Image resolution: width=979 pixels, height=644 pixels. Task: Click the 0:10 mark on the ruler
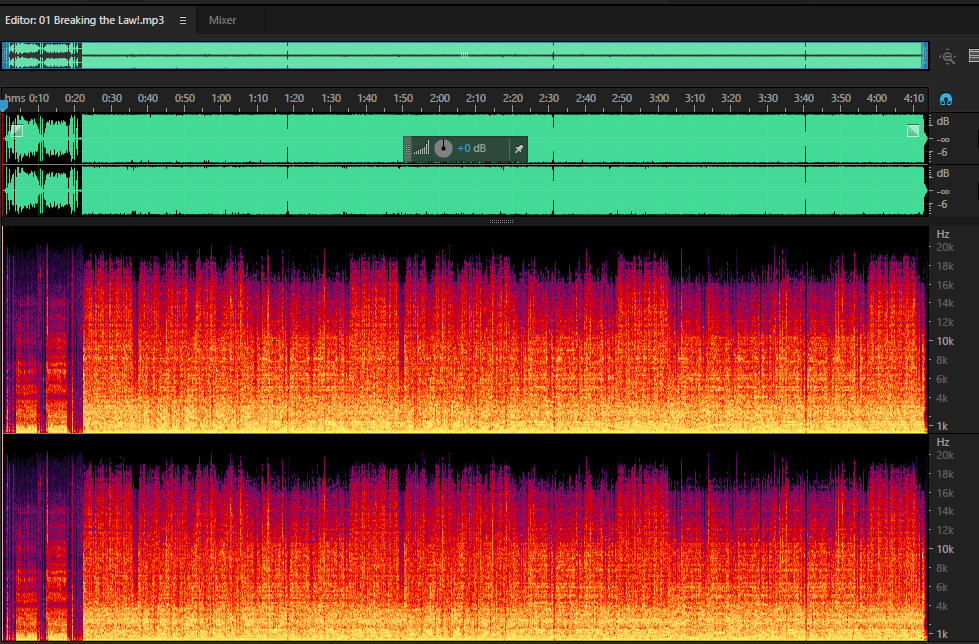coord(39,98)
